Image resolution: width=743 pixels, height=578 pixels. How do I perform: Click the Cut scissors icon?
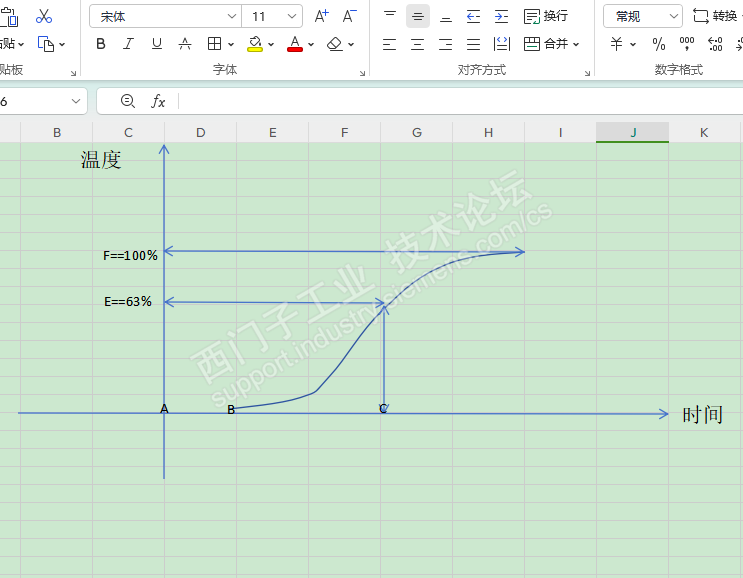tap(44, 16)
